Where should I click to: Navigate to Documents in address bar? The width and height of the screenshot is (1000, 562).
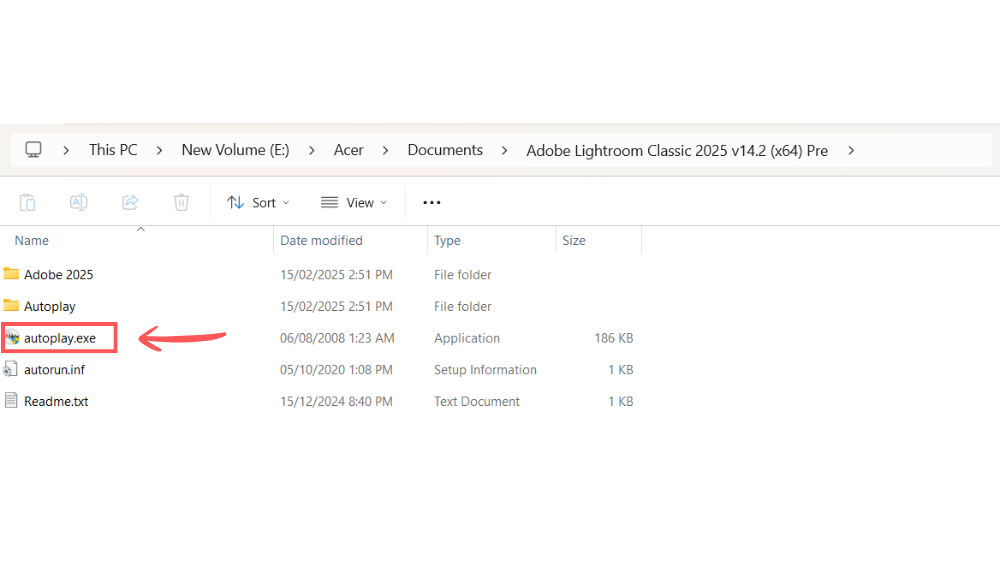coord(445,150)
